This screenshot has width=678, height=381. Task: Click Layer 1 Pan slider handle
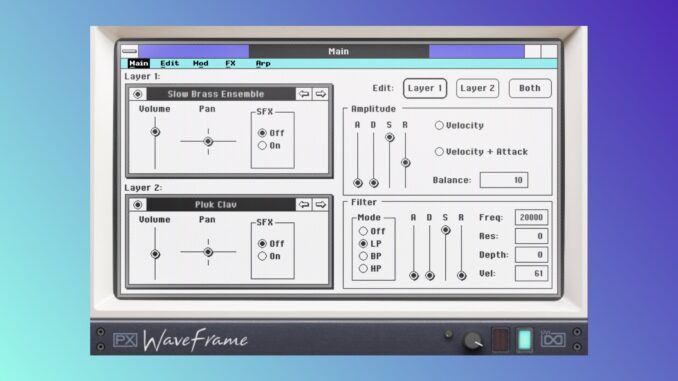208,141
